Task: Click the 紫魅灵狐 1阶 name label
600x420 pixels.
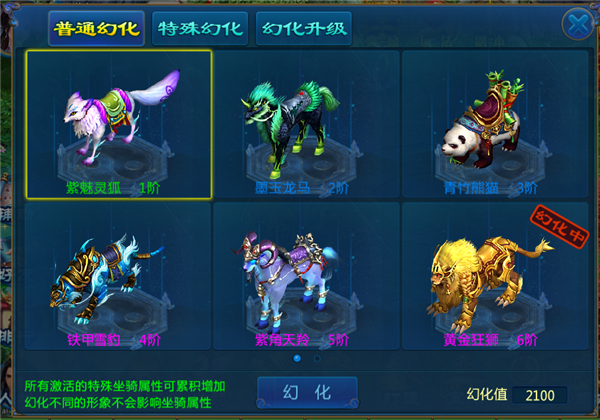Action: (113, 188)
